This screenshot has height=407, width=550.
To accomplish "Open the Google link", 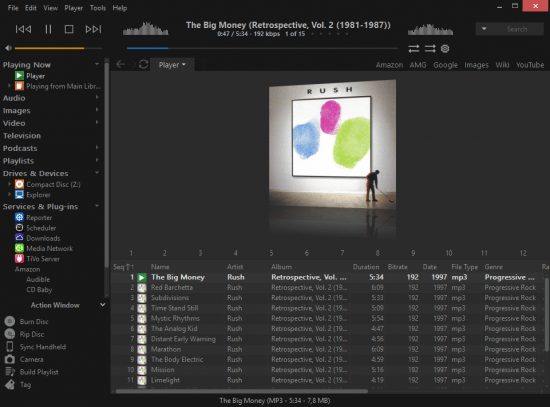I will (x=445, y=65).
